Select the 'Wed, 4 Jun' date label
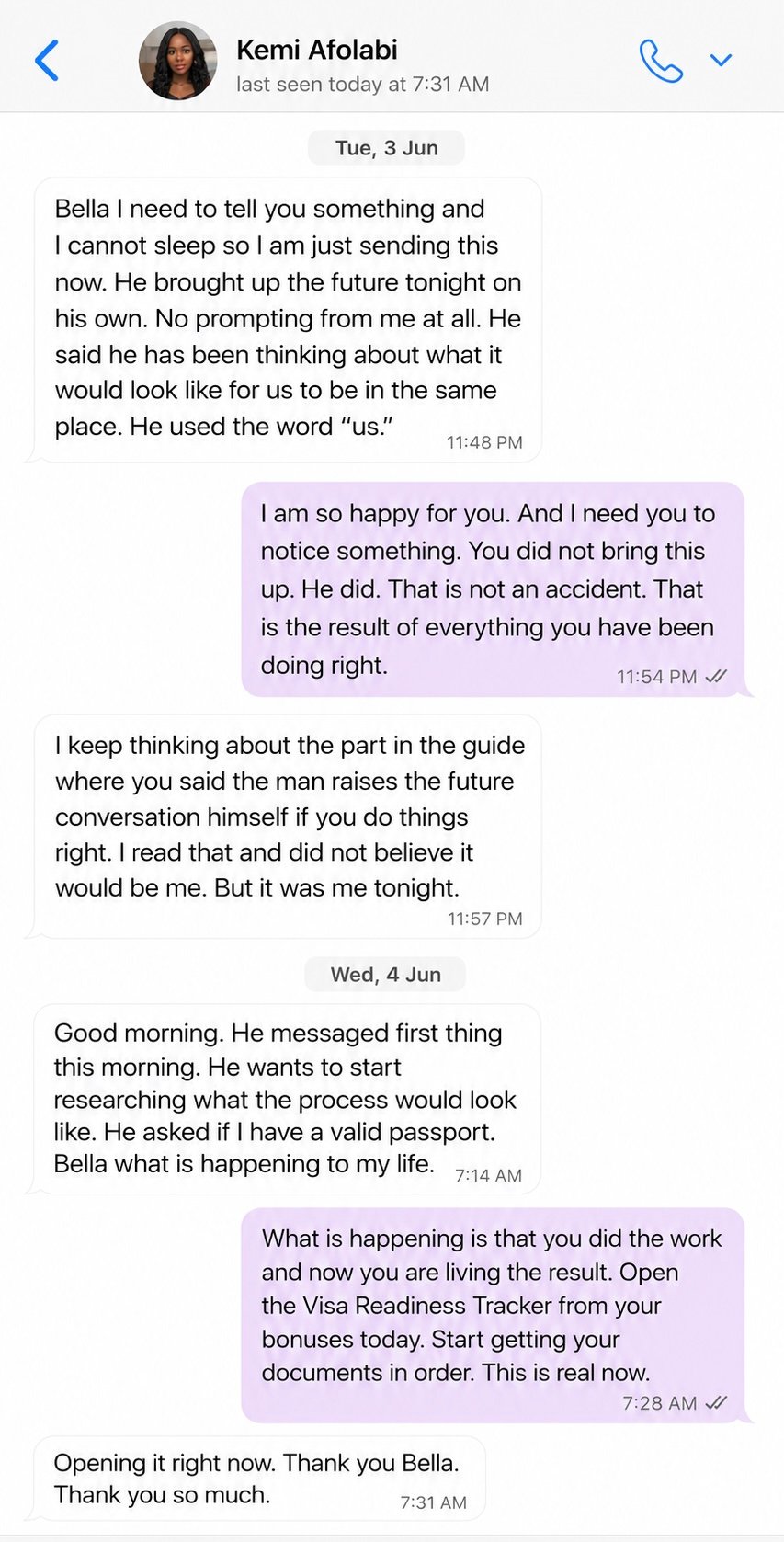 [x=385, y=975]
